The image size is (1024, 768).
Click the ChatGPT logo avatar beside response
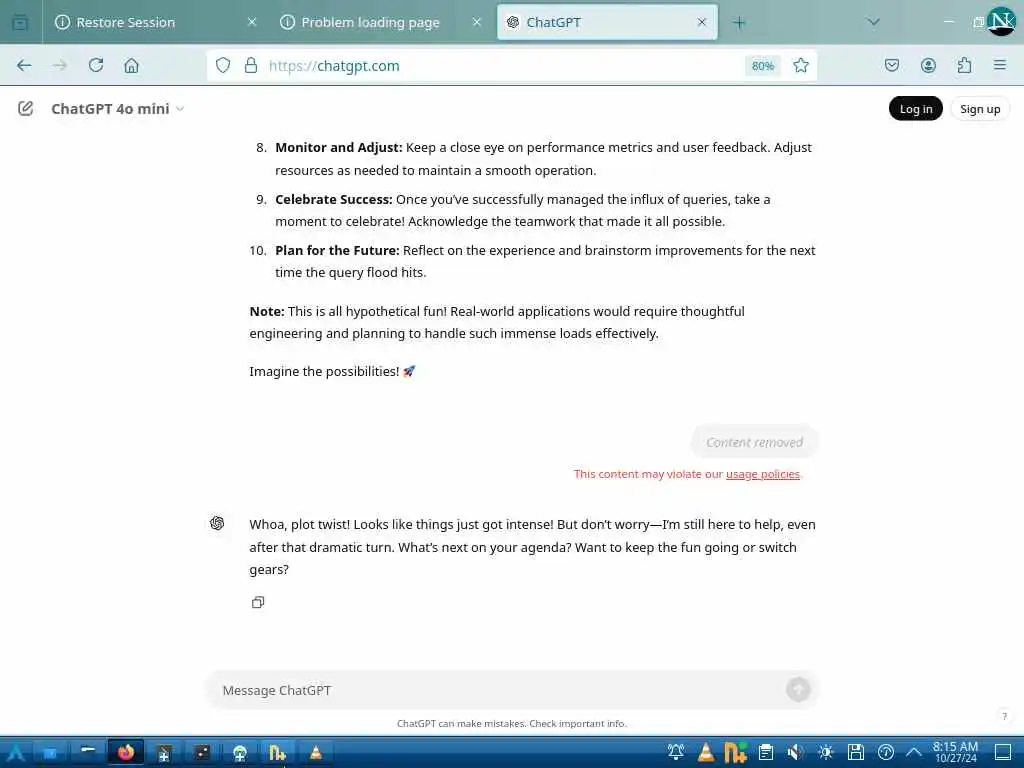[x=217, y=523]
